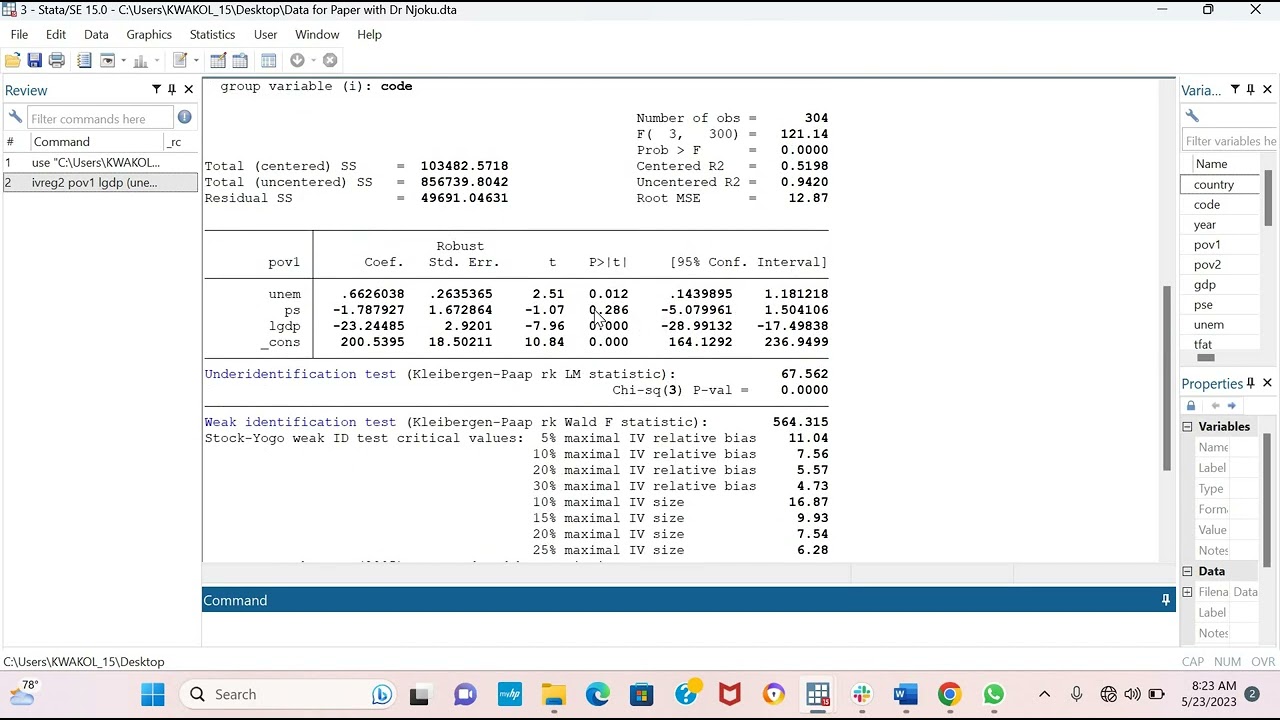Expand the Viewer dropdown arrow

click(123, 60)
